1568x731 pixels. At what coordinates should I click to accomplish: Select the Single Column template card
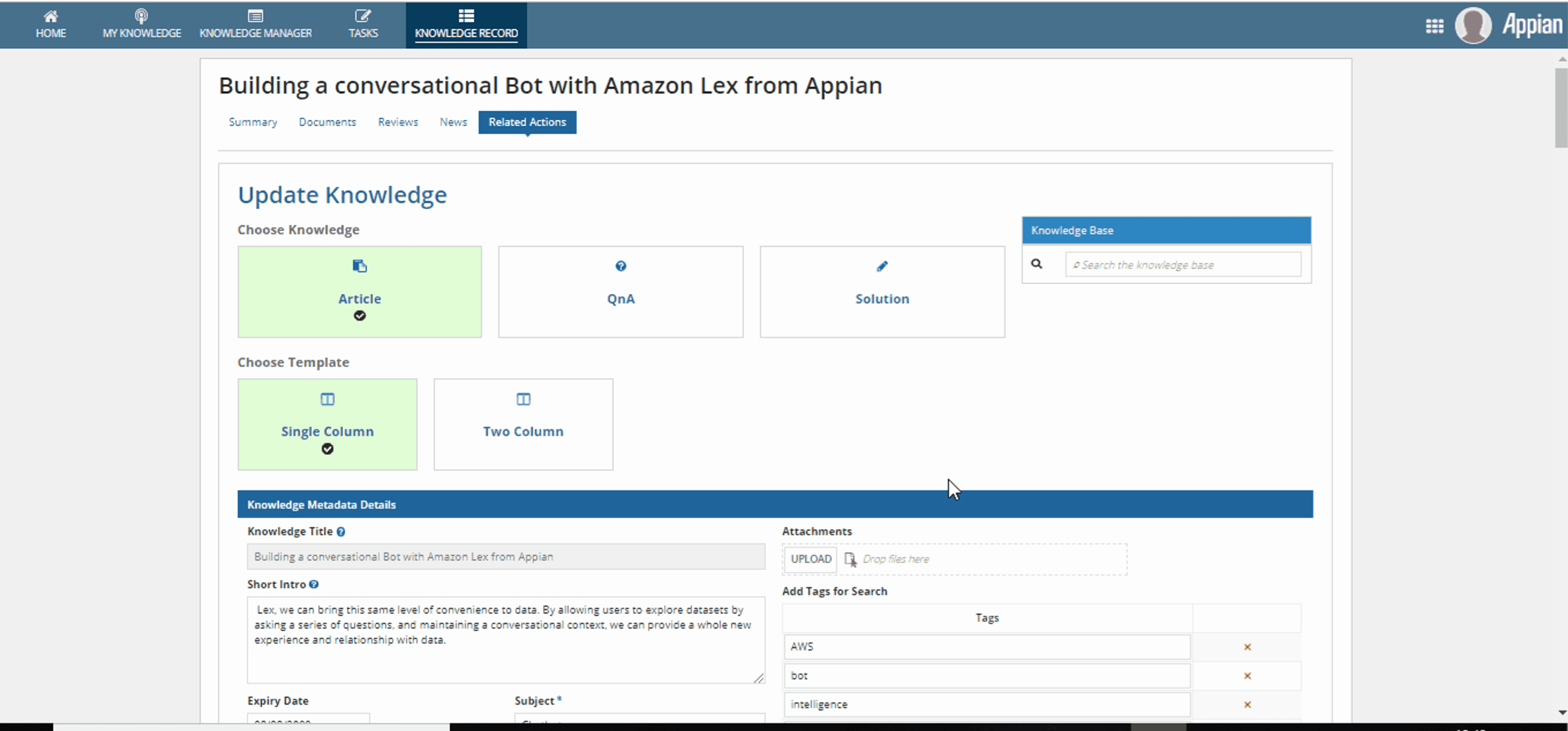327,424
